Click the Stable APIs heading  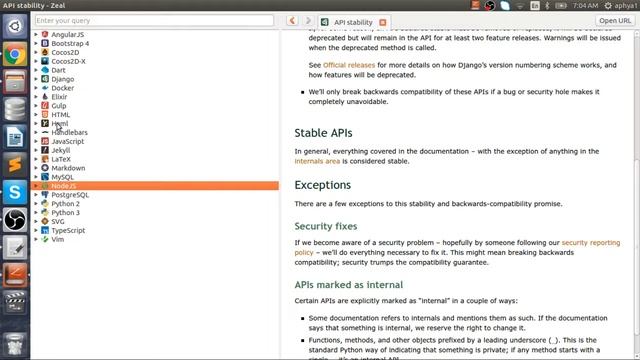coord(323,133)
